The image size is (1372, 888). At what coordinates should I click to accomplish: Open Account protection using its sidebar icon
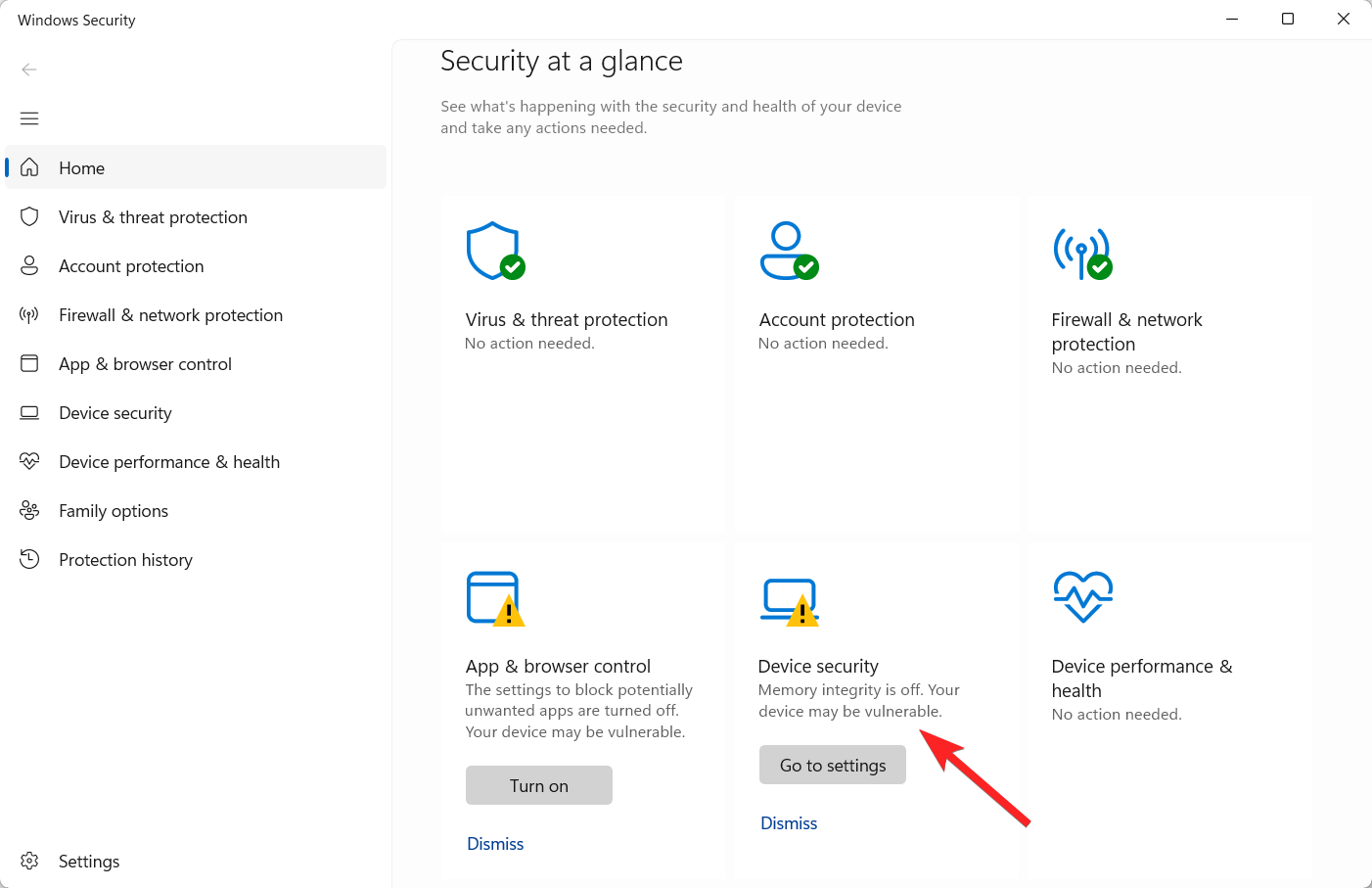click(x=29, y=265)
